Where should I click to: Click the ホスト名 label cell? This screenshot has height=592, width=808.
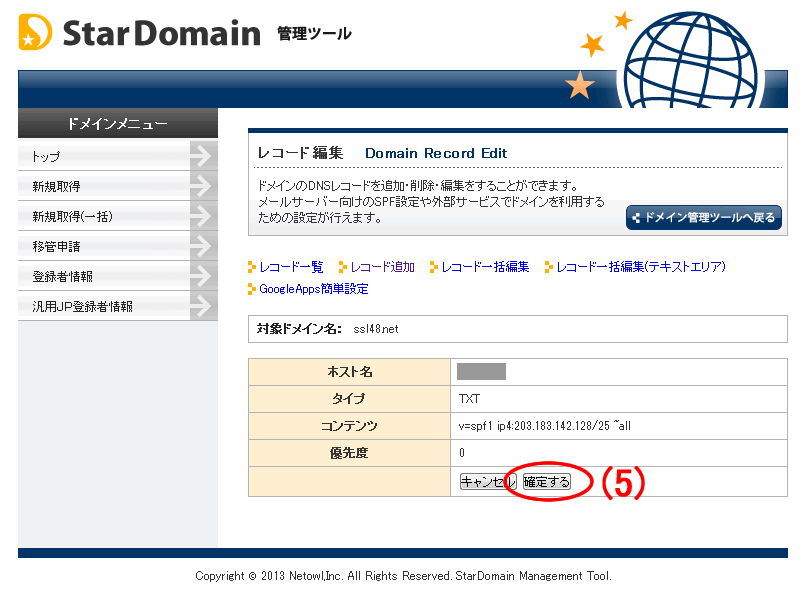point(349,372)
